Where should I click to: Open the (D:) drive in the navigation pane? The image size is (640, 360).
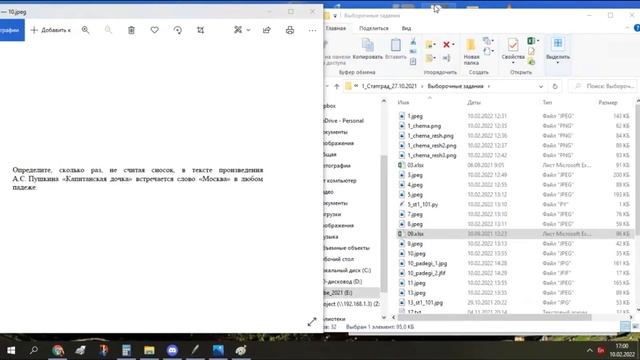tap(343, 282)
